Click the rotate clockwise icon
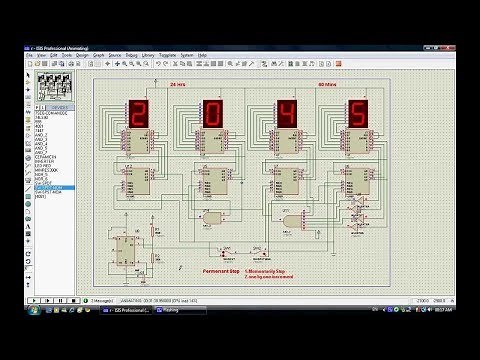The image size is (480, 360). coord(28,254)
